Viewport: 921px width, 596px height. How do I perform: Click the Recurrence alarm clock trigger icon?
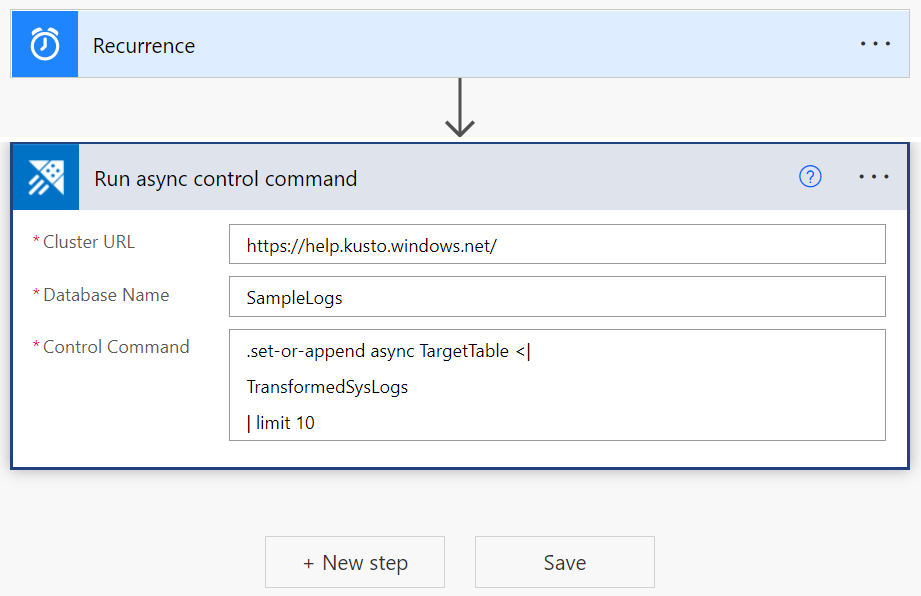coord(44,43)
